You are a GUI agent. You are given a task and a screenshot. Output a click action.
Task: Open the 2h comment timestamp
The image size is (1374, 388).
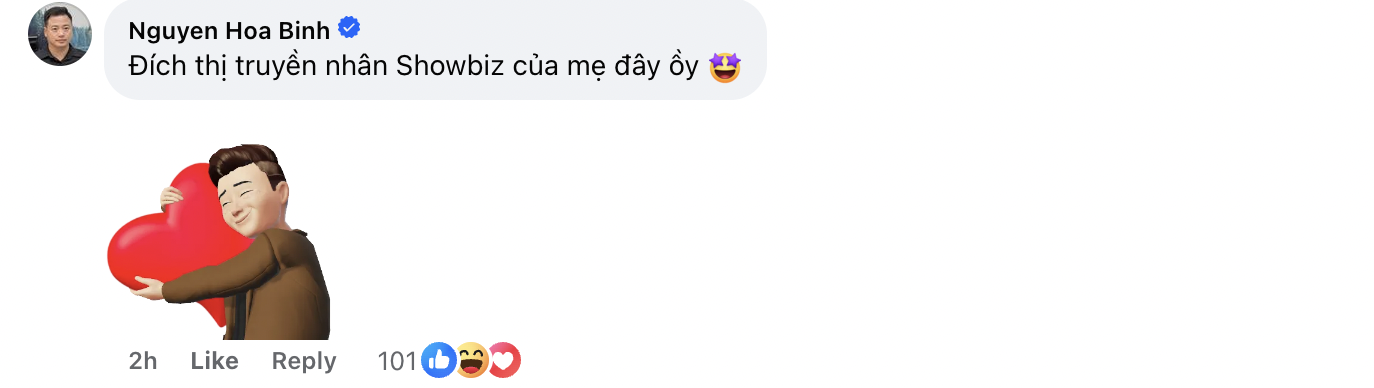143,361
